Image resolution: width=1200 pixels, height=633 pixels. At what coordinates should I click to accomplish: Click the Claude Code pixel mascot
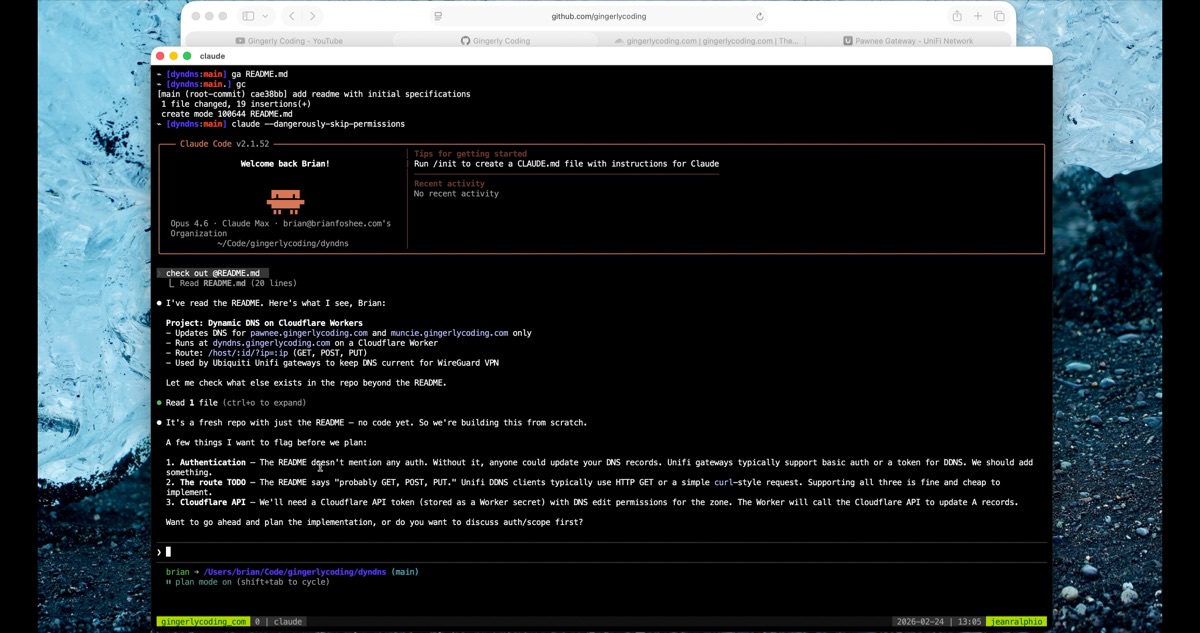(285, 201)
